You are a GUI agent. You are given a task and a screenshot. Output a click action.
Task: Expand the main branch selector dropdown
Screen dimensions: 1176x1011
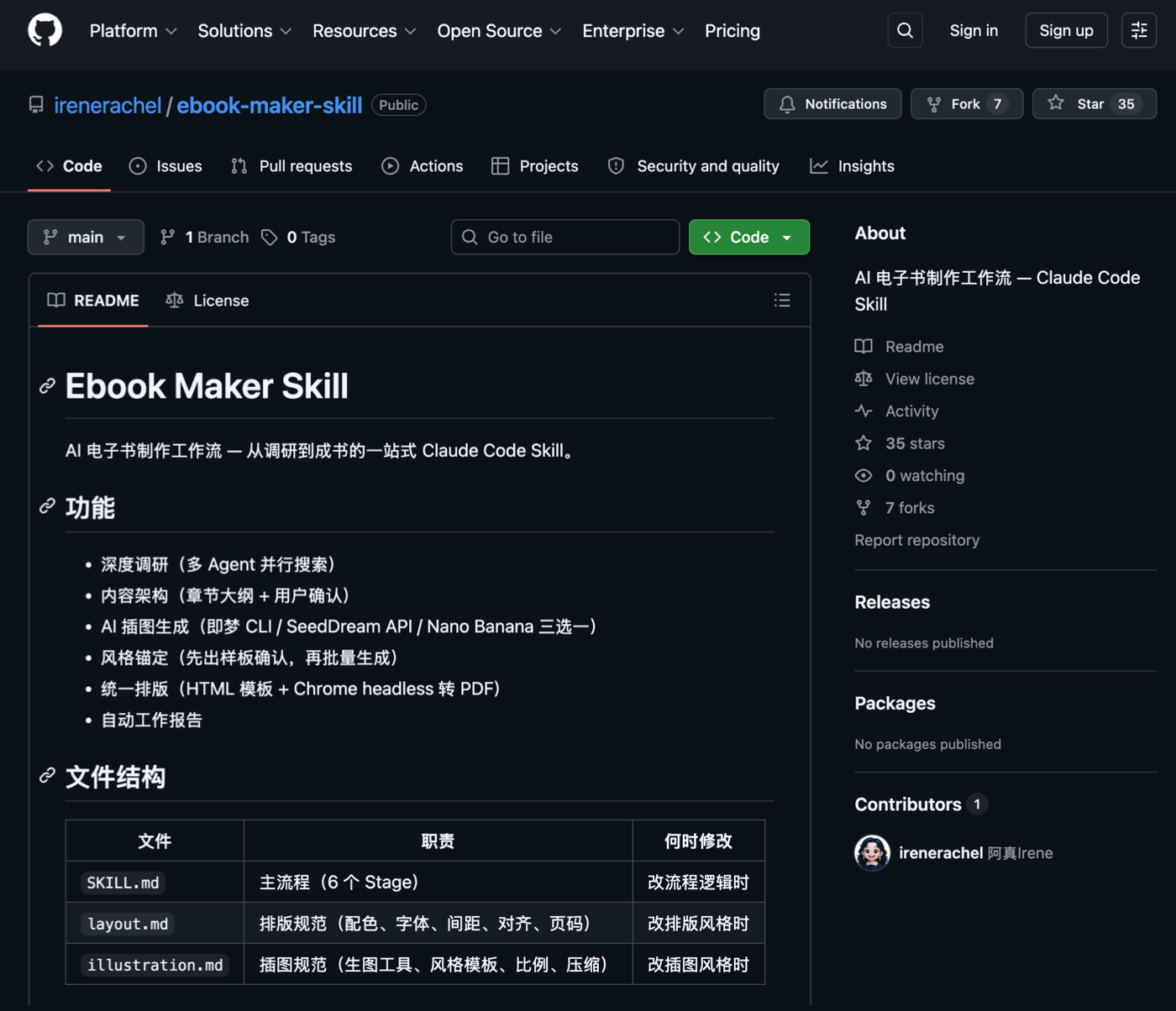click(x=86, y=238)
